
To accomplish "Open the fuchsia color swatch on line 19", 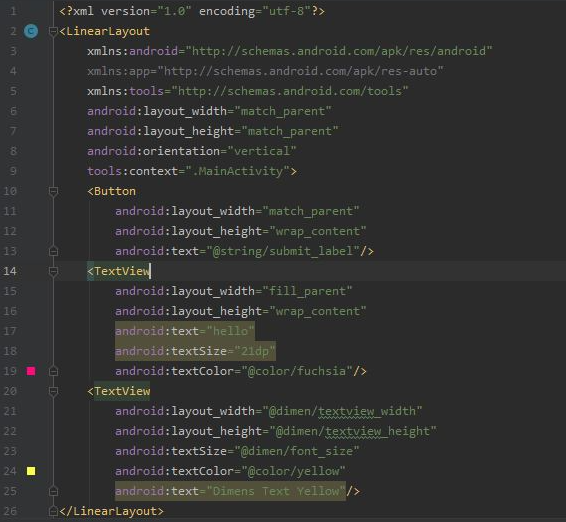I will [x=31, y=371].
